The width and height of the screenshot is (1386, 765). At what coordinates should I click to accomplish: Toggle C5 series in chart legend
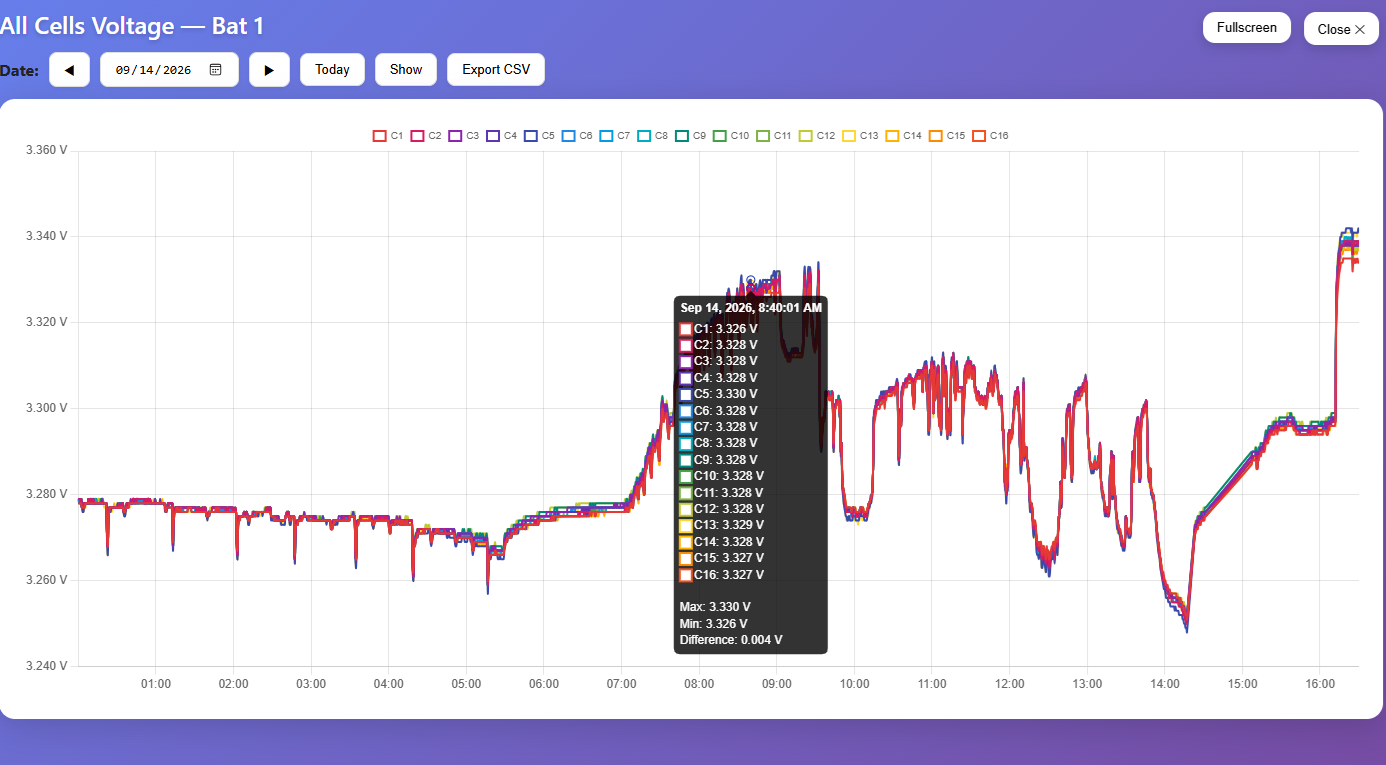540,135
